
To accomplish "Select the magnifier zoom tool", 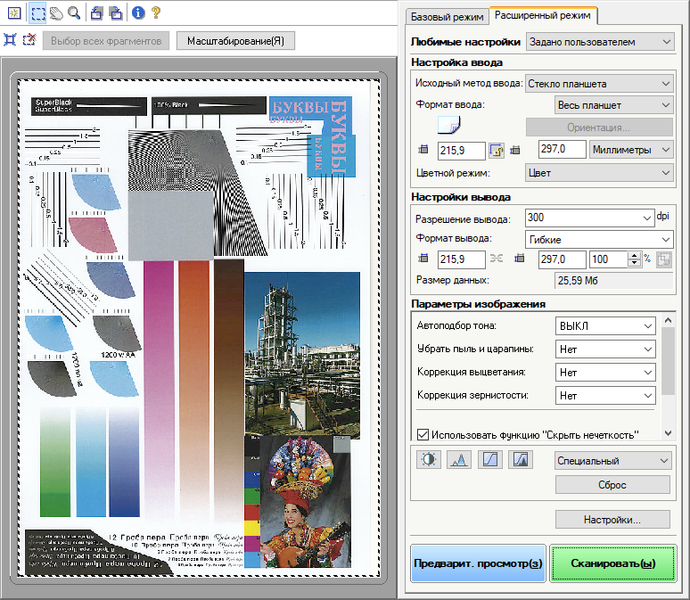I will coord(74,13).
